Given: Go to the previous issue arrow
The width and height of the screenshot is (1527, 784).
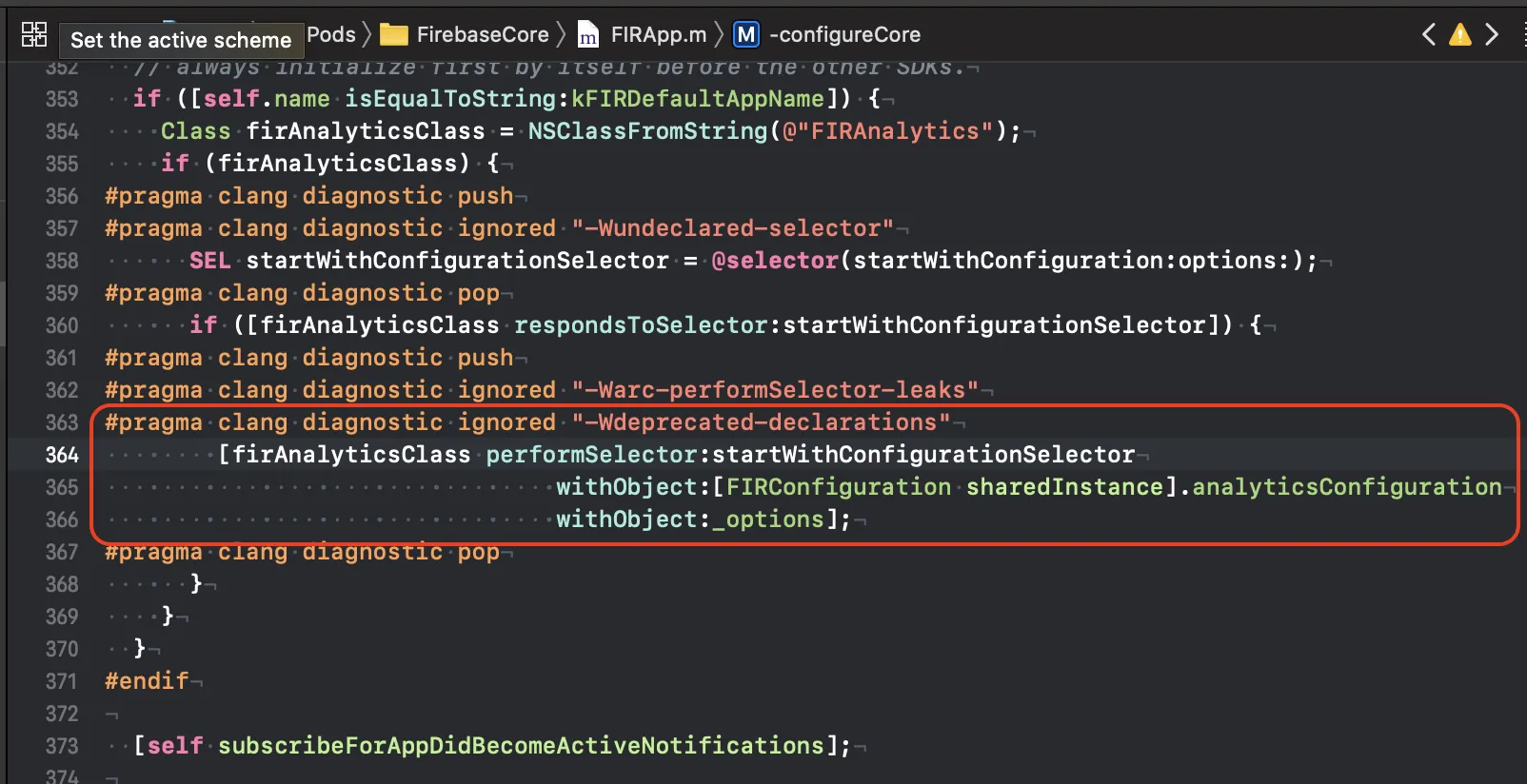Looking at the screenshot, I should [1429, 35].
